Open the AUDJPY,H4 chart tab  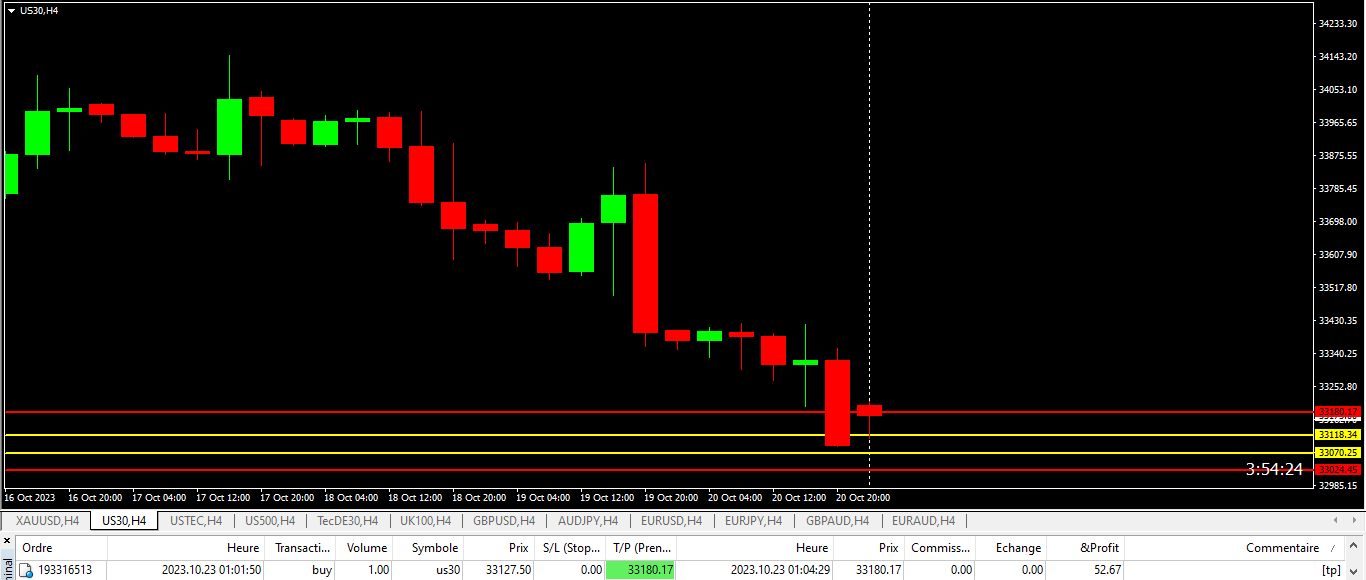pyautogui.click(x=587, y=521)
